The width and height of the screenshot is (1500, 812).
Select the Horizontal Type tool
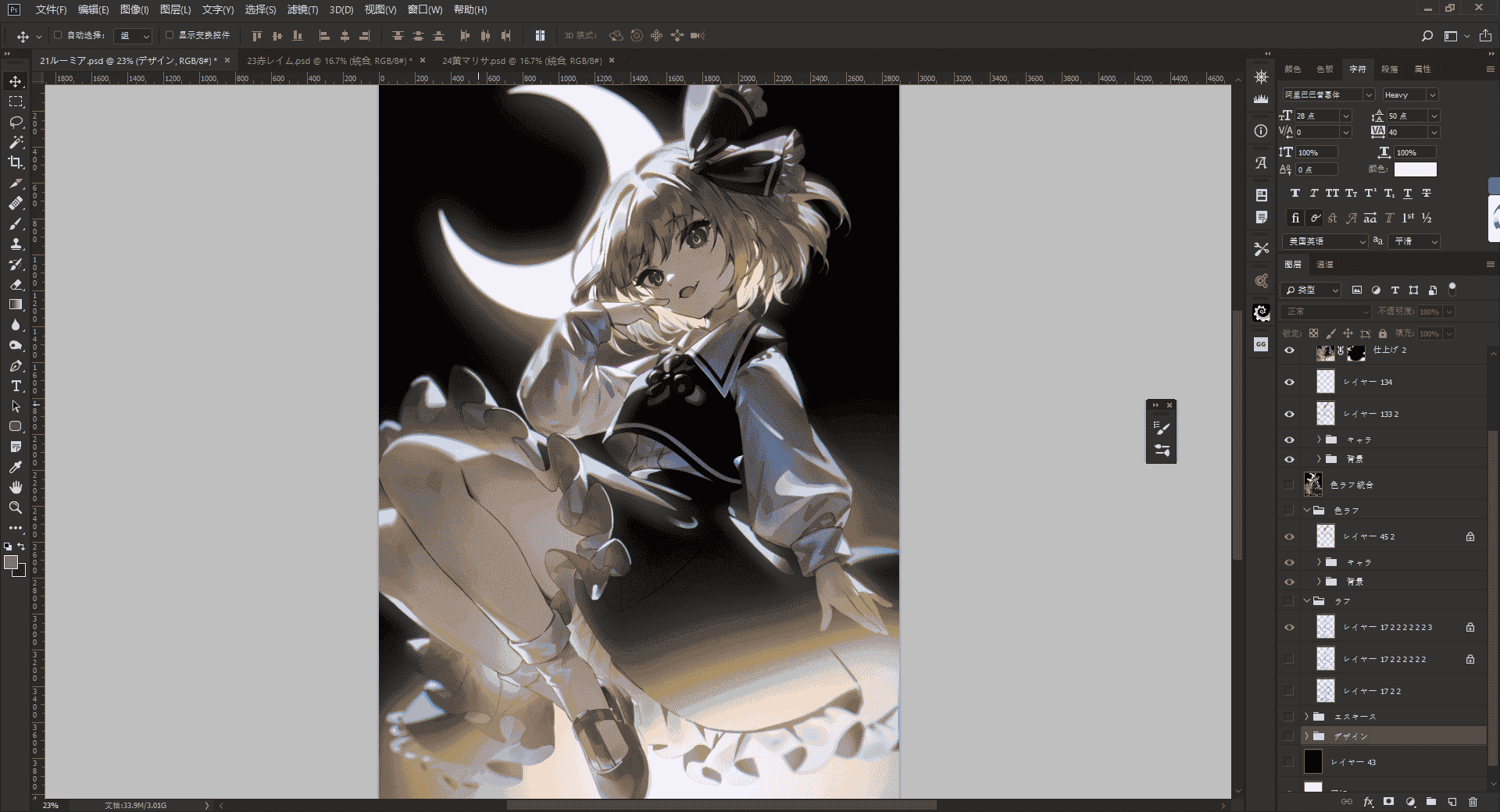tap(16, 386)
